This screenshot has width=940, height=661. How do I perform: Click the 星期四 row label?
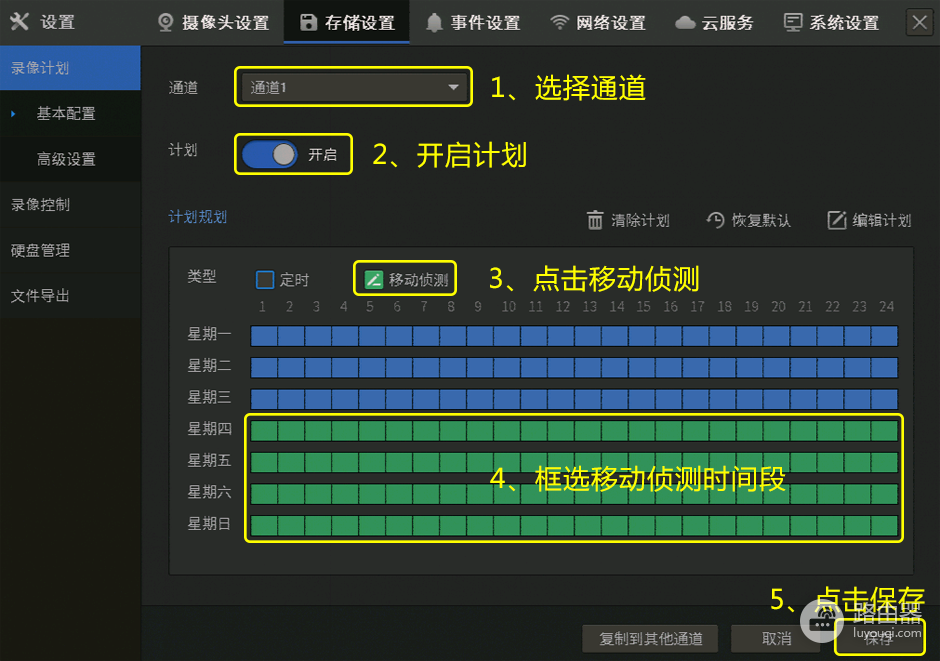tap(209, 428)
